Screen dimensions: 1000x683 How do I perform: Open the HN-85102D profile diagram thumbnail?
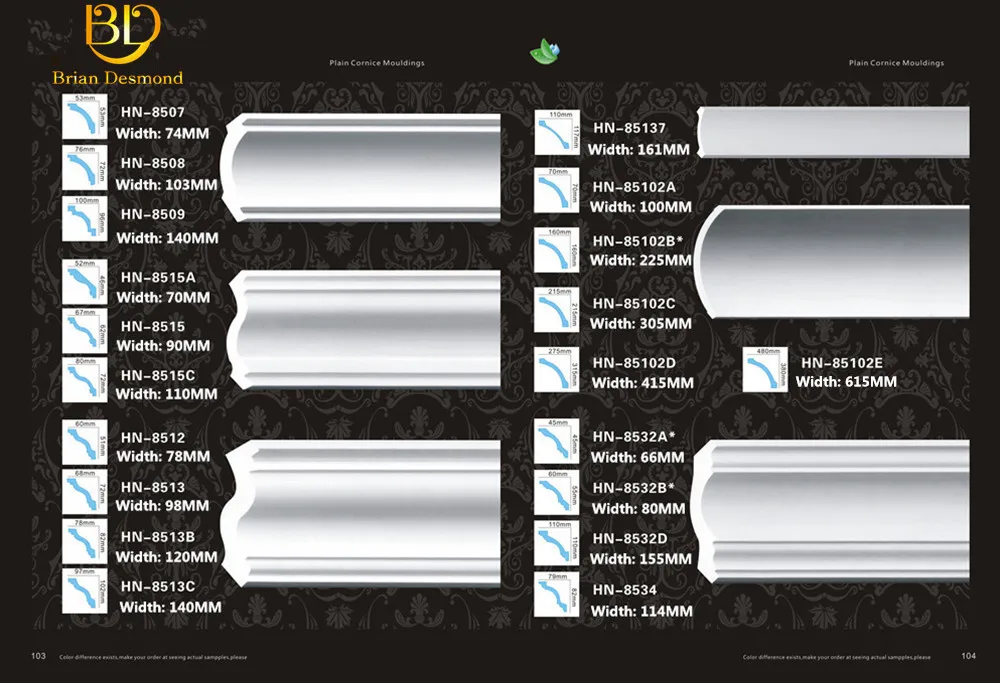coord(557,370)
